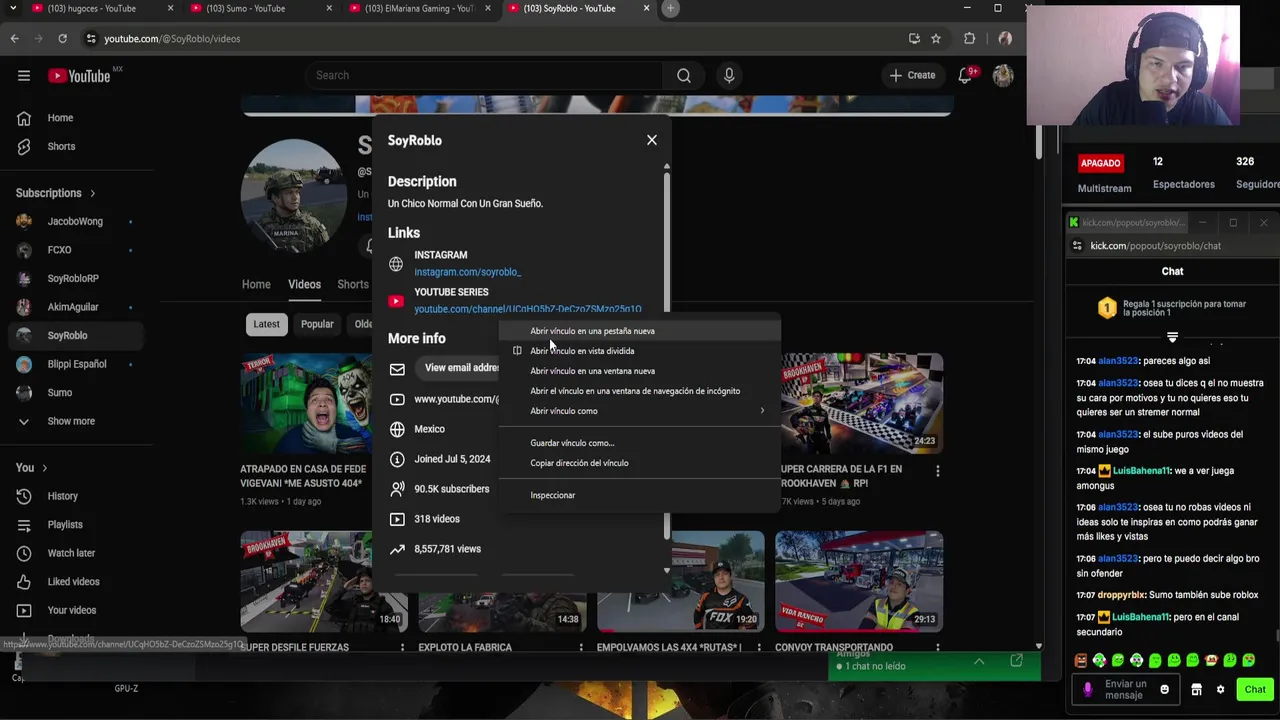Open Watch later in sidebar
The width and height of the screenshot is (1280, 720).
71,553
